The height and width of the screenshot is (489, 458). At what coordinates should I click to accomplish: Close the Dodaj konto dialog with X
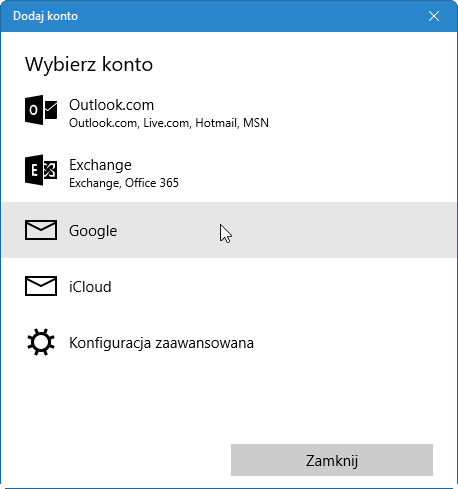tap(434, 16)
